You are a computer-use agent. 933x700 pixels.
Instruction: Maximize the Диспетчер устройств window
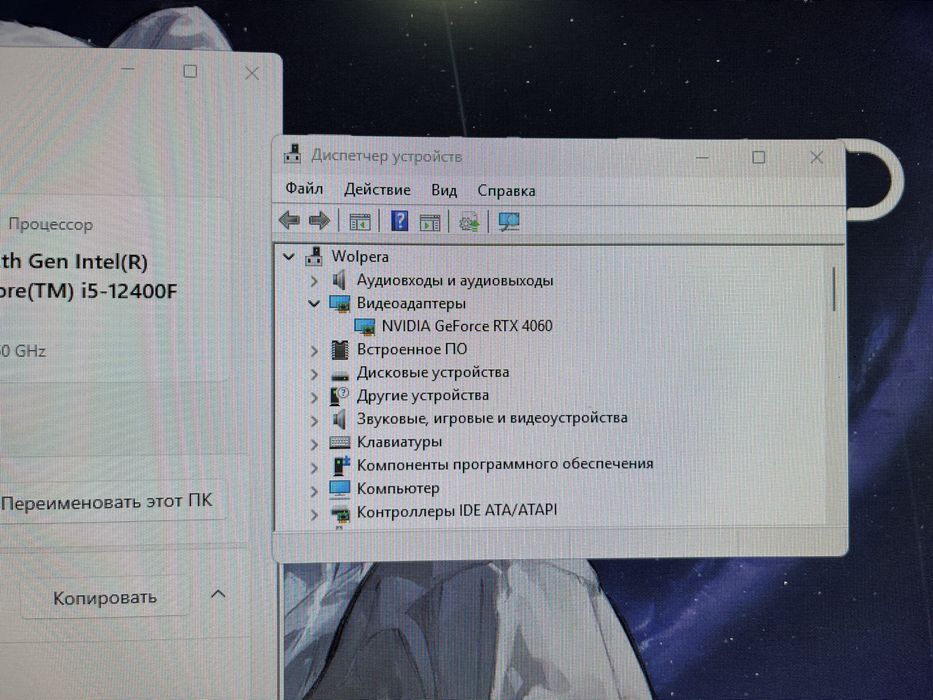coord(759,157)
